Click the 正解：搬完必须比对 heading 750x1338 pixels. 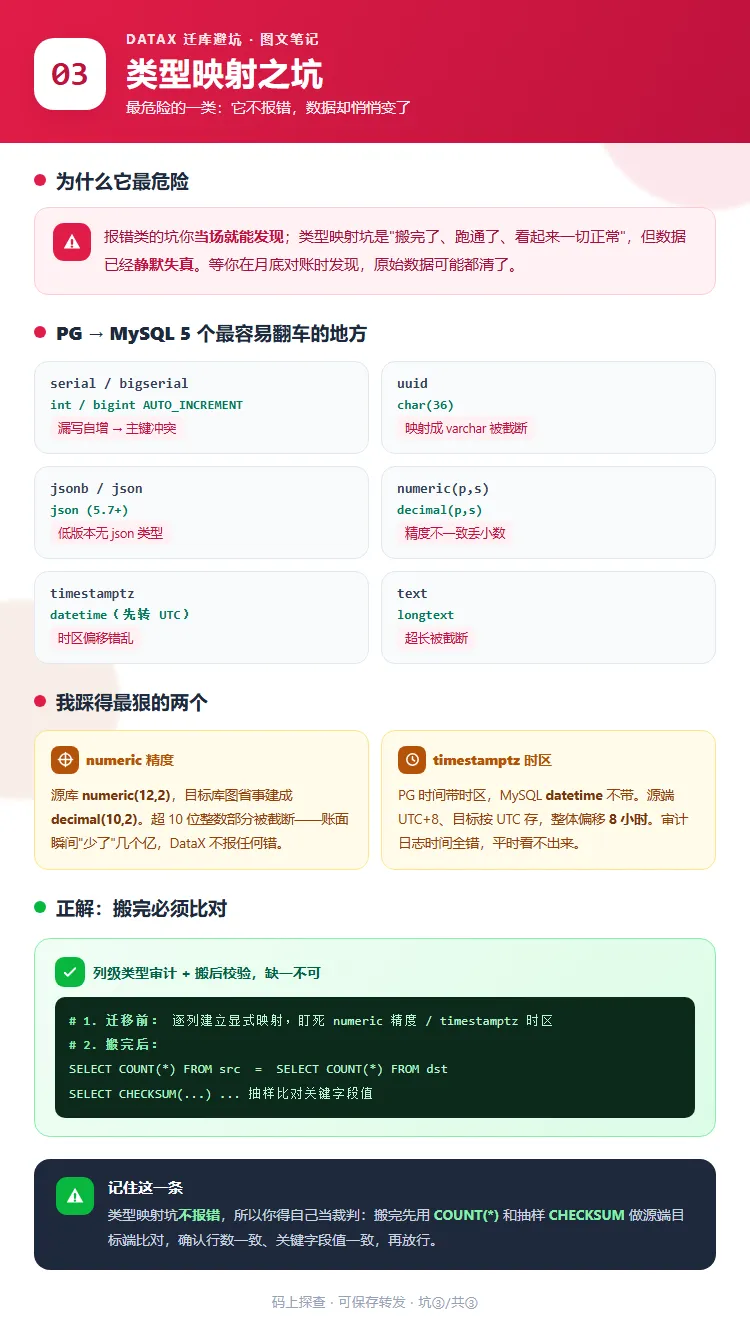pyautogui.click(x=141, y=908)
